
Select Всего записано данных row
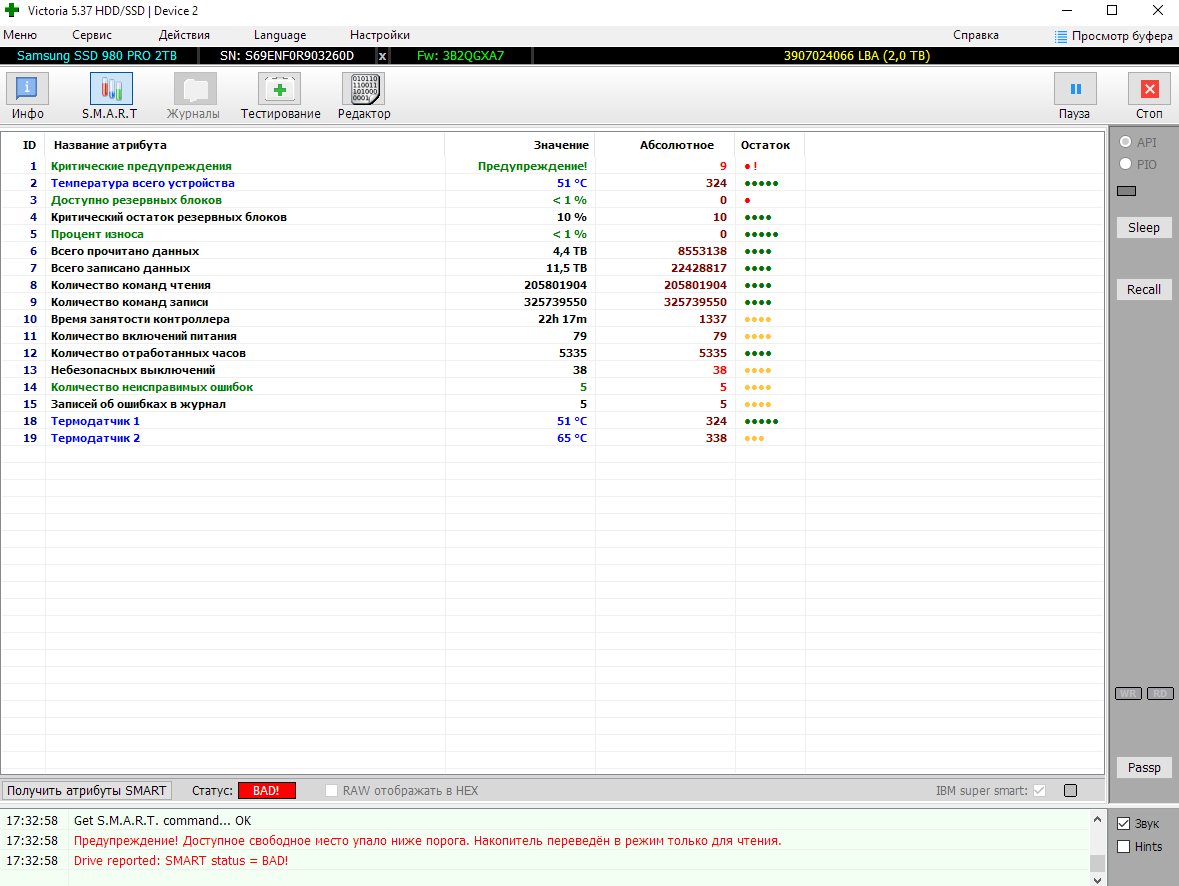tap(553, 269)
